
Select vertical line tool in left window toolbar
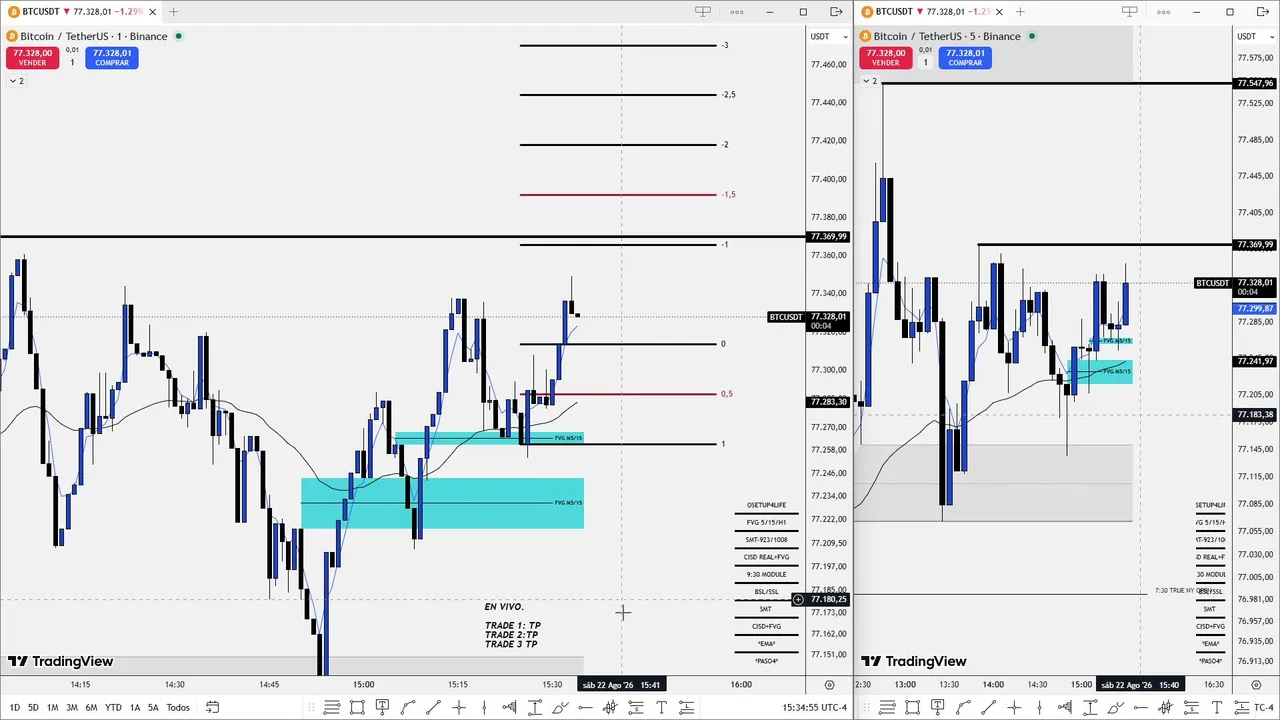pyautogui.click(x=484, y=708)
